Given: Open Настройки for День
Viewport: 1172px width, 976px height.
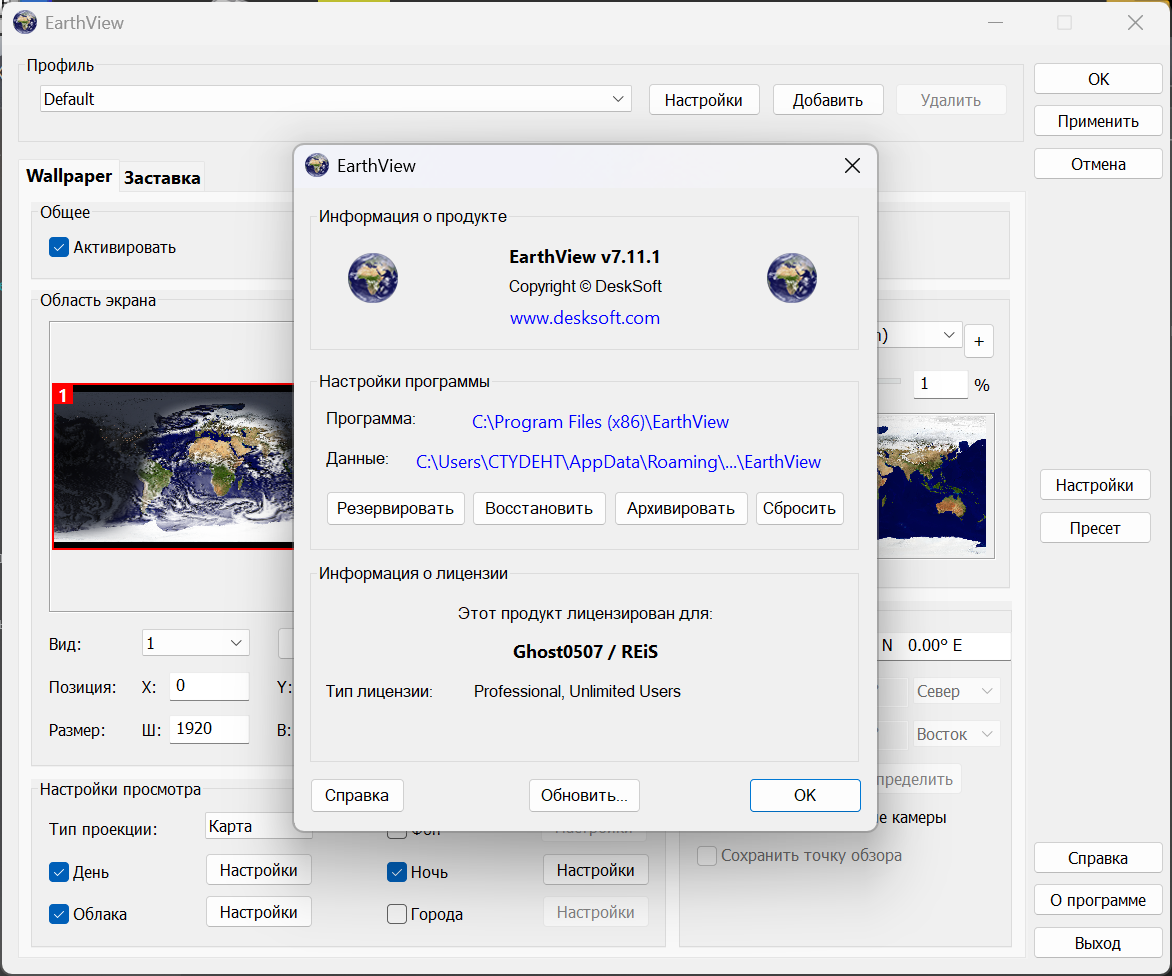Looking at the screenshot, I should point(259,870).
